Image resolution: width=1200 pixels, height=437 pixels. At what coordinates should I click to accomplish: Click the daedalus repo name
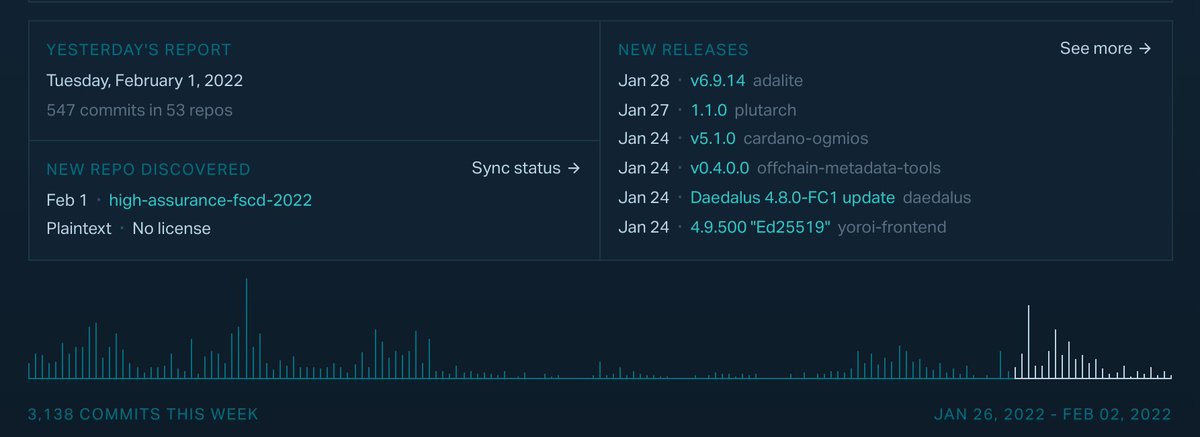point(936,198)
